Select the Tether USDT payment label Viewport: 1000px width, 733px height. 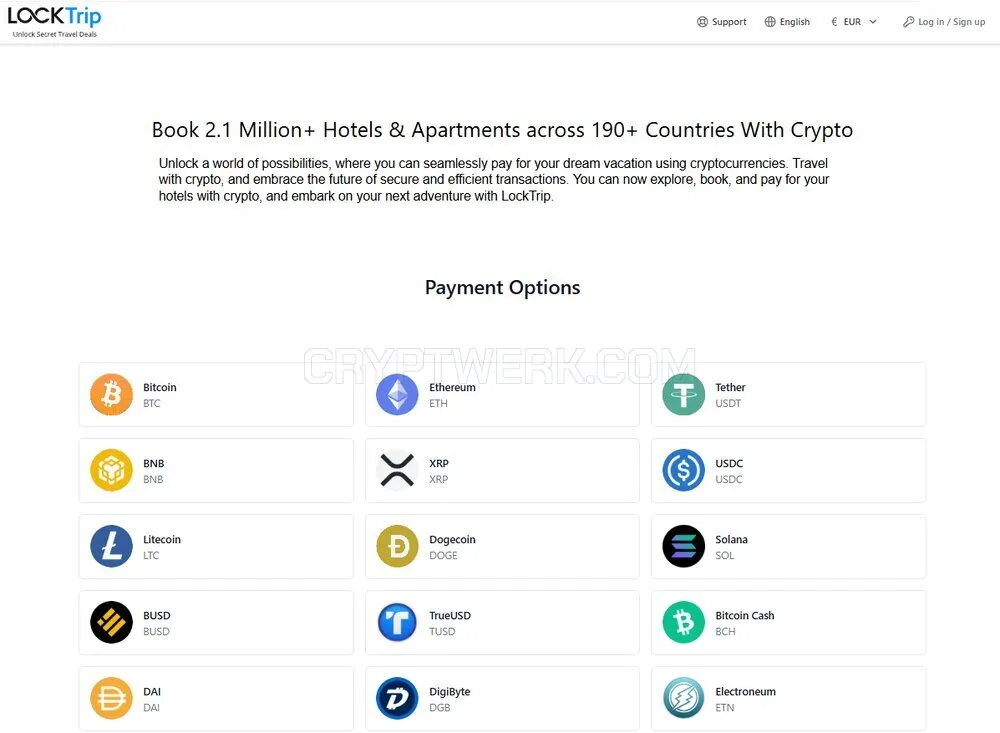coord(730,395)
